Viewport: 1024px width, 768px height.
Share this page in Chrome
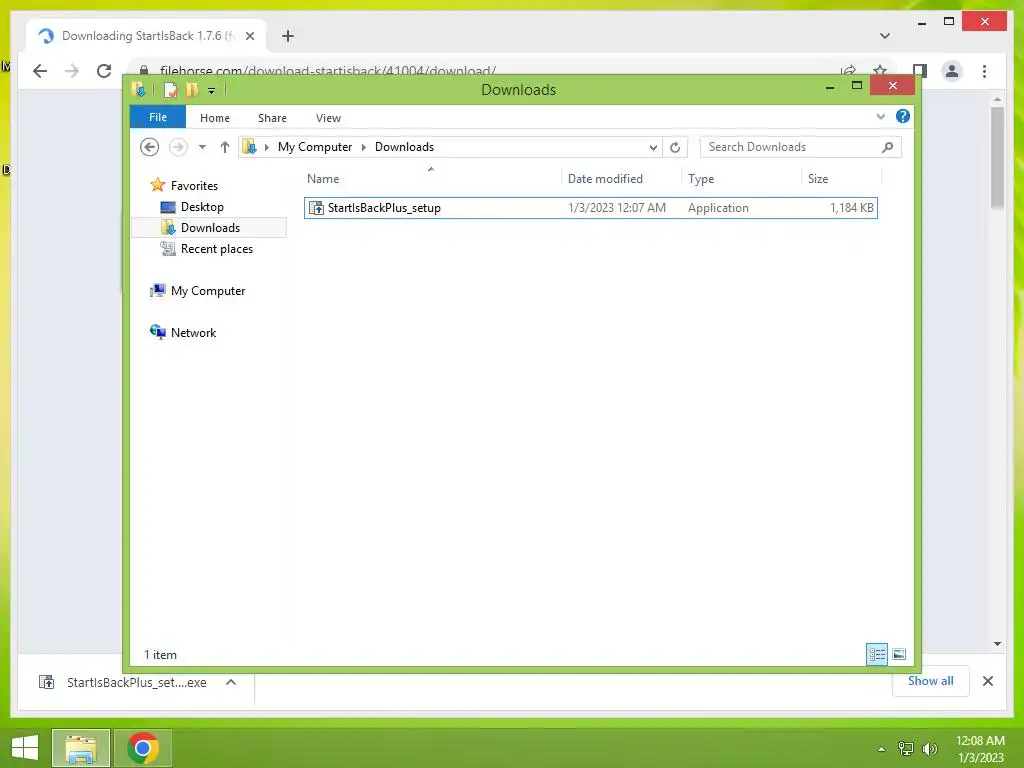click(848, 69)
